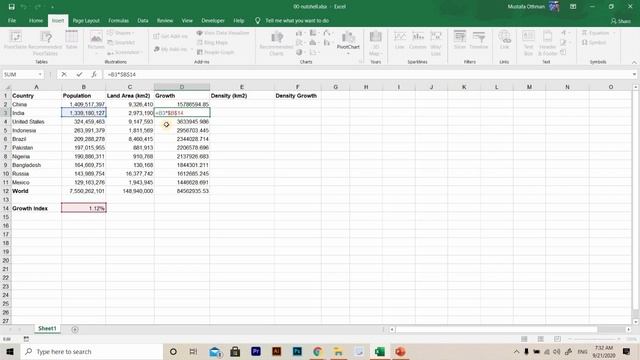The height and width of the screenshot is (360, 640).
Task: Insert a Win/Loss sparkline
Action: pos(436,43)
